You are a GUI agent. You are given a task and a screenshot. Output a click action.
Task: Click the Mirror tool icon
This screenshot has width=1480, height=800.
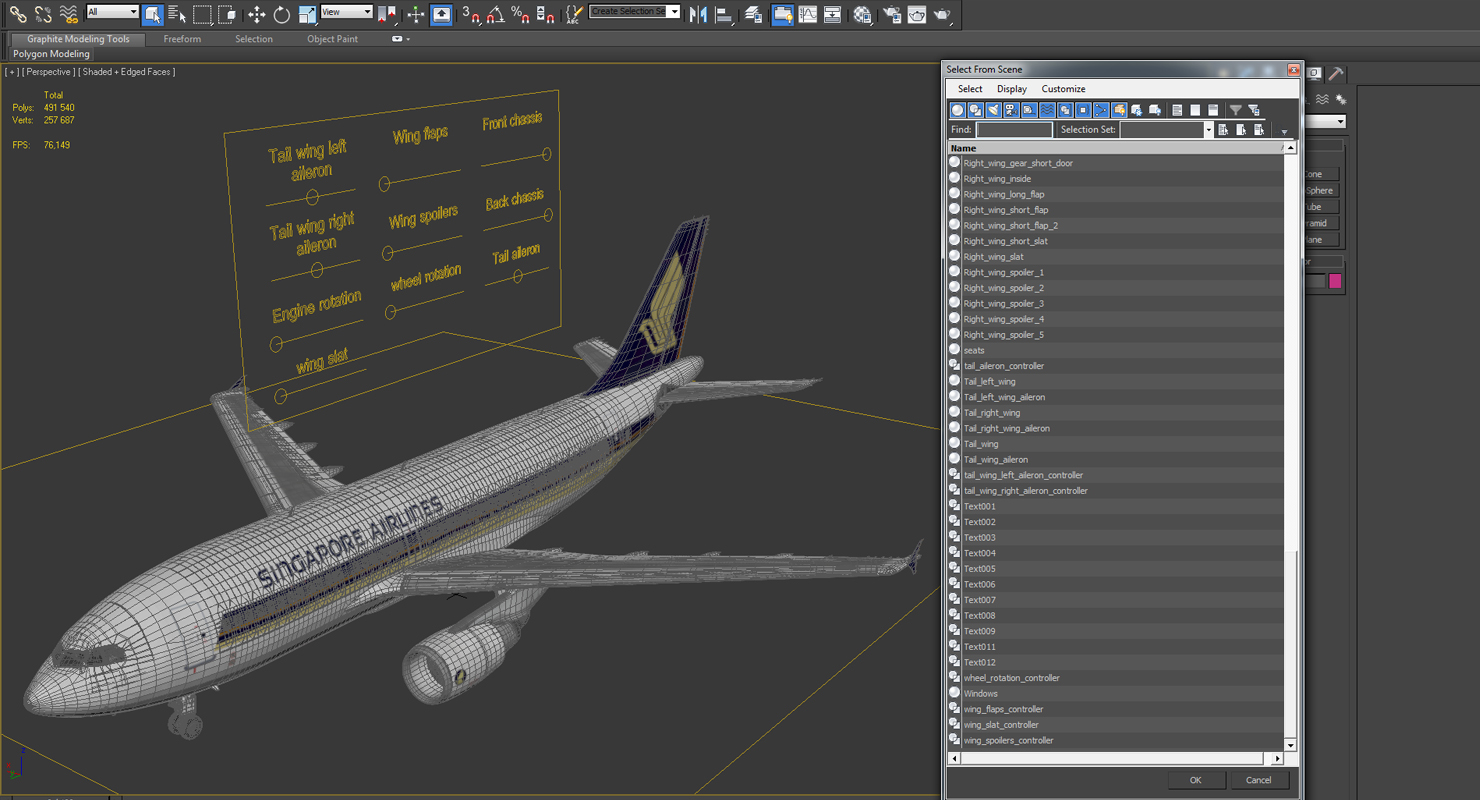pyautogui.click(x=699, y=14)
